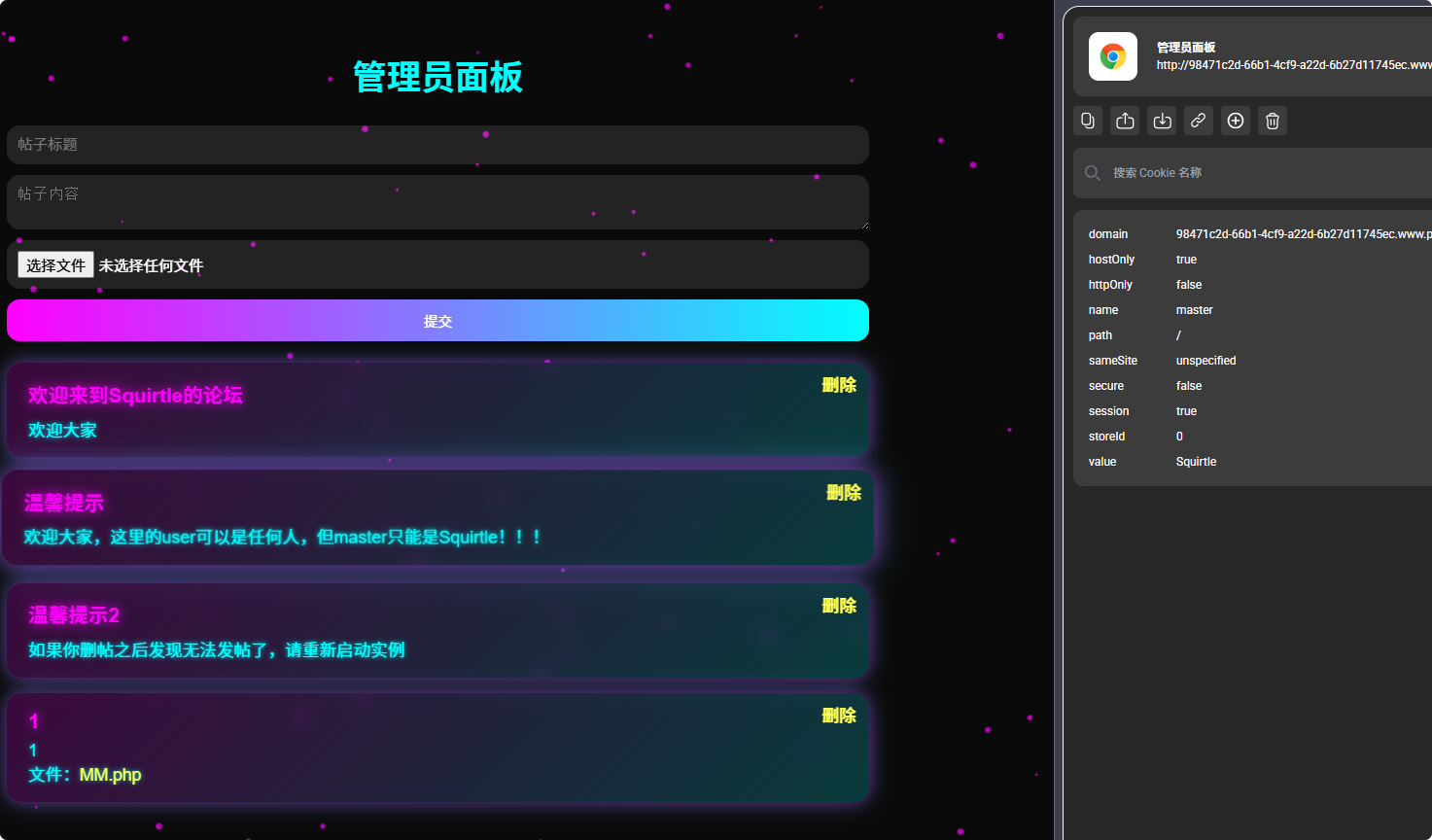1432x840 pixels.
Task: Click the 帖子内容 text area
Action: [437, 202]
